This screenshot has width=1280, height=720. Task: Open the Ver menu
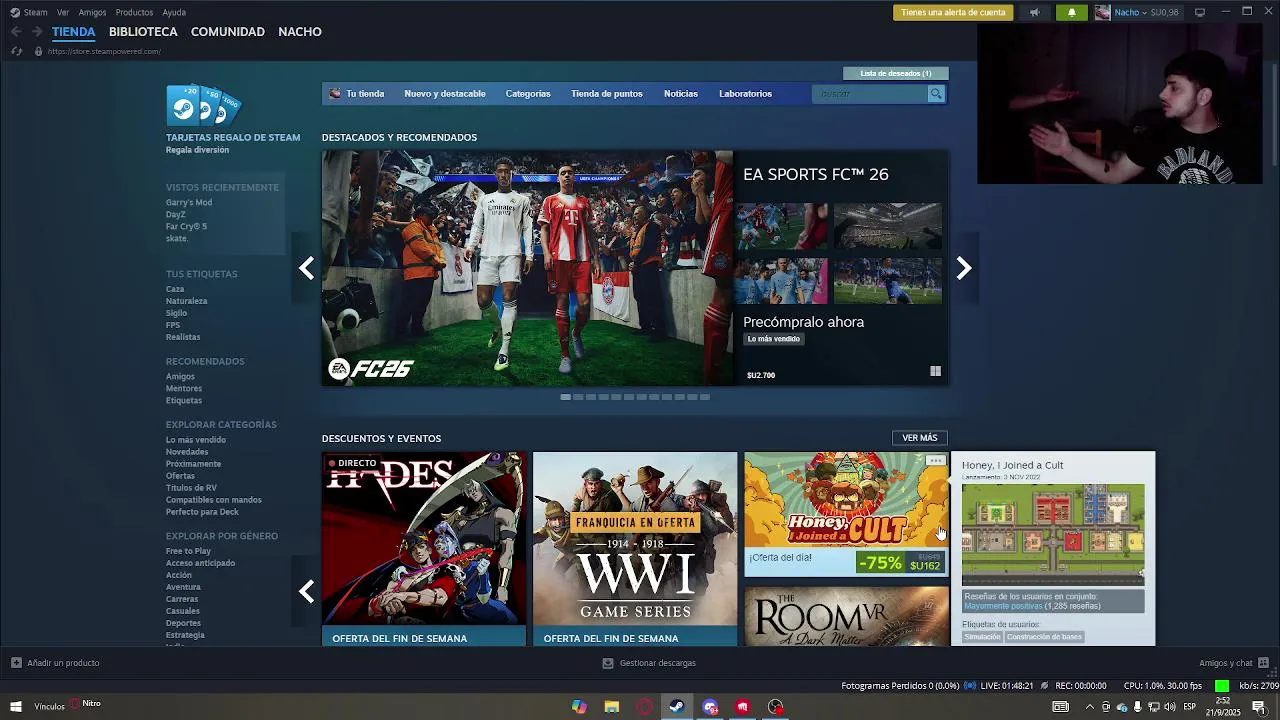click(x=63, y=12)
